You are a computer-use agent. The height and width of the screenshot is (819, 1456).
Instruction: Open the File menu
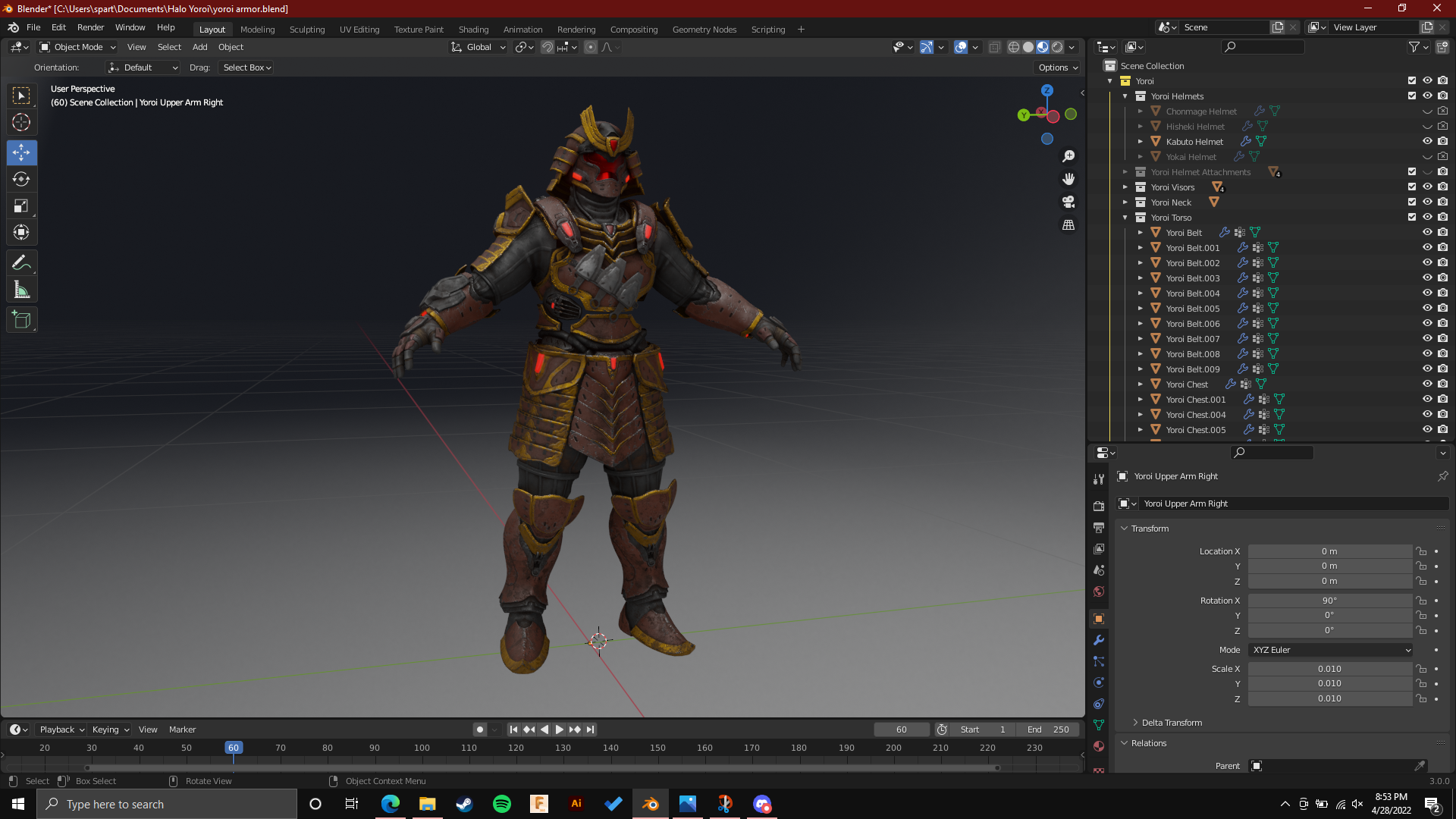coord(33,27)
